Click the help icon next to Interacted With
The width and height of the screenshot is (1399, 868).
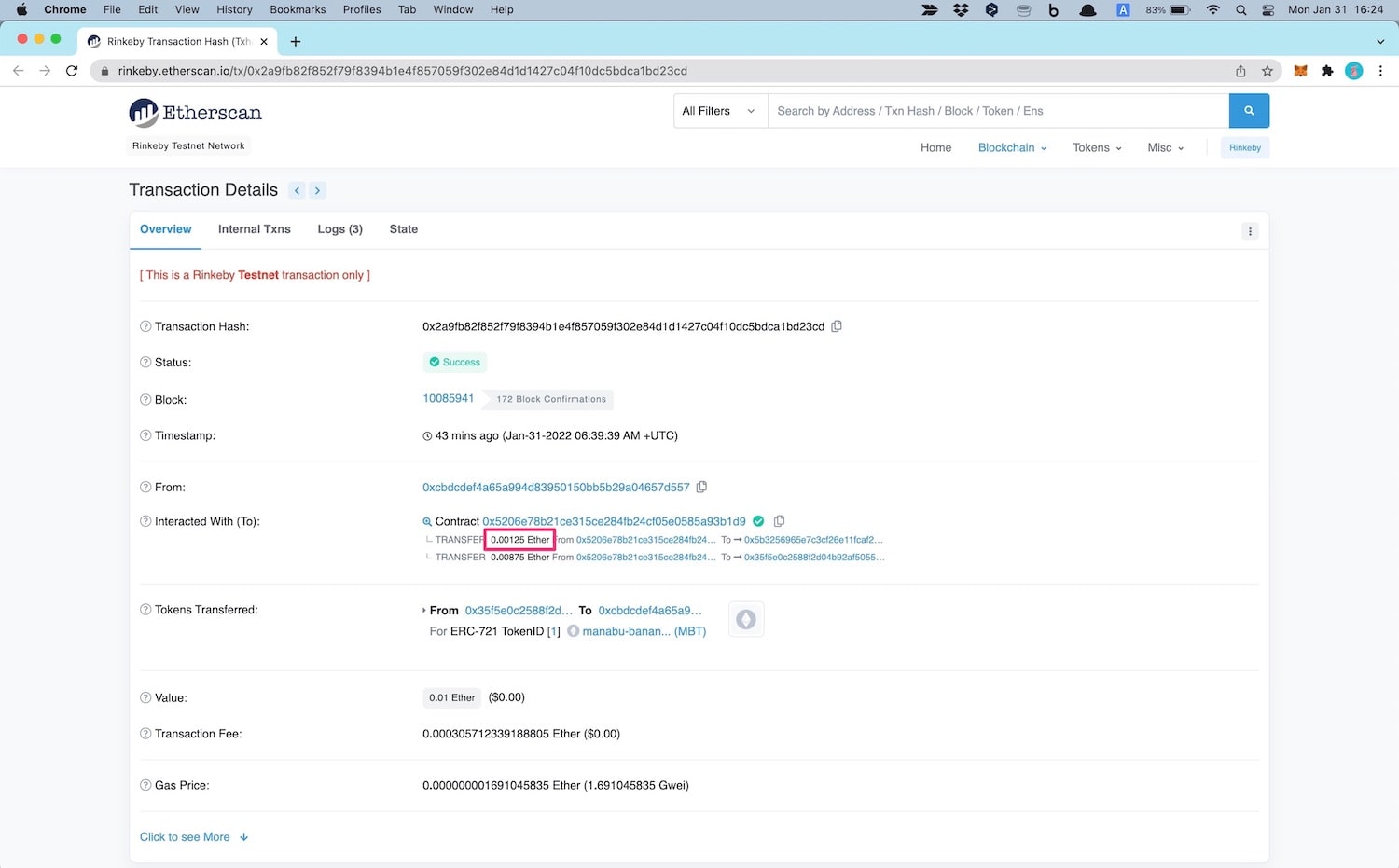(x=145, y=521)
